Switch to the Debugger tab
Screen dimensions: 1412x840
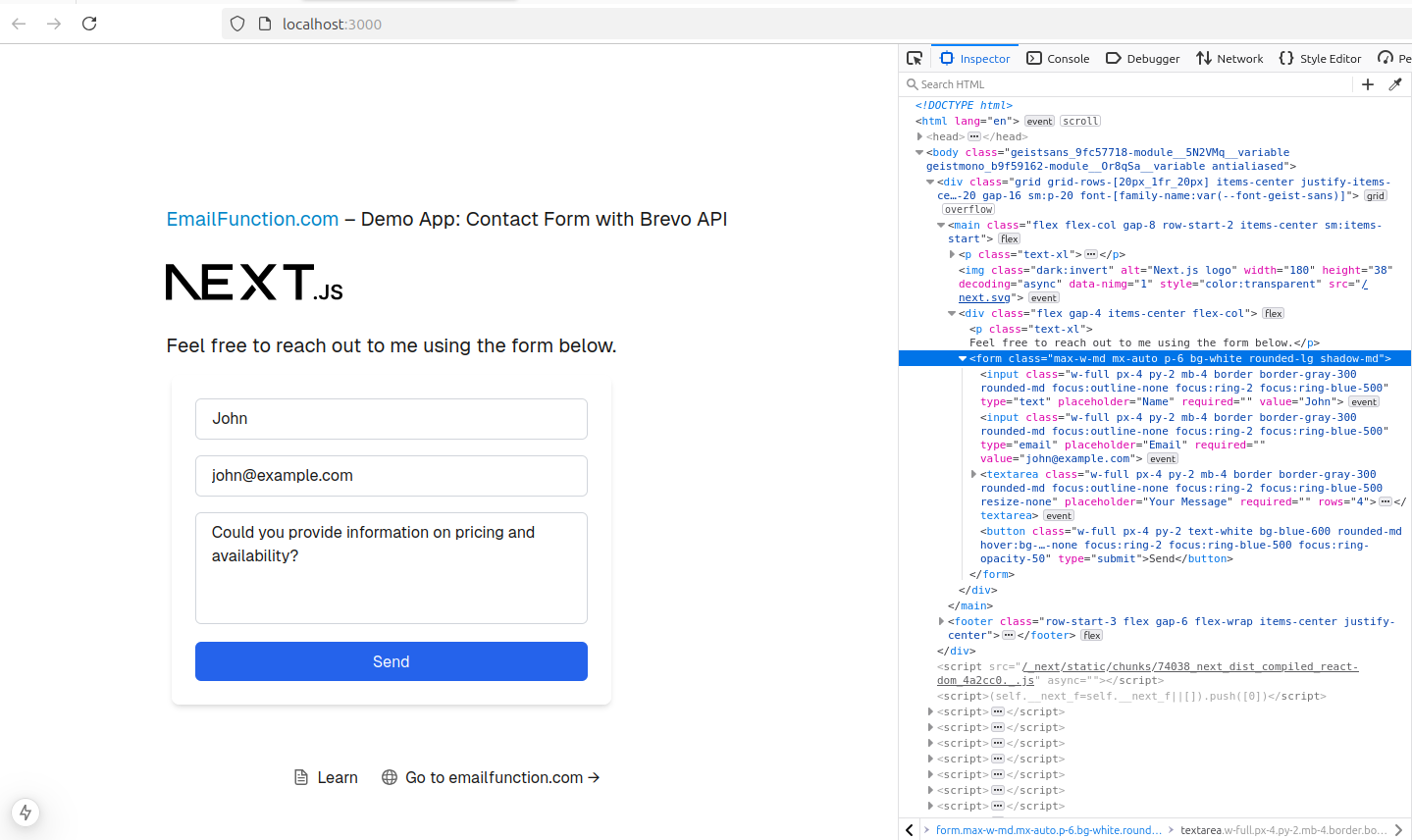click(x=1143, y=58)
